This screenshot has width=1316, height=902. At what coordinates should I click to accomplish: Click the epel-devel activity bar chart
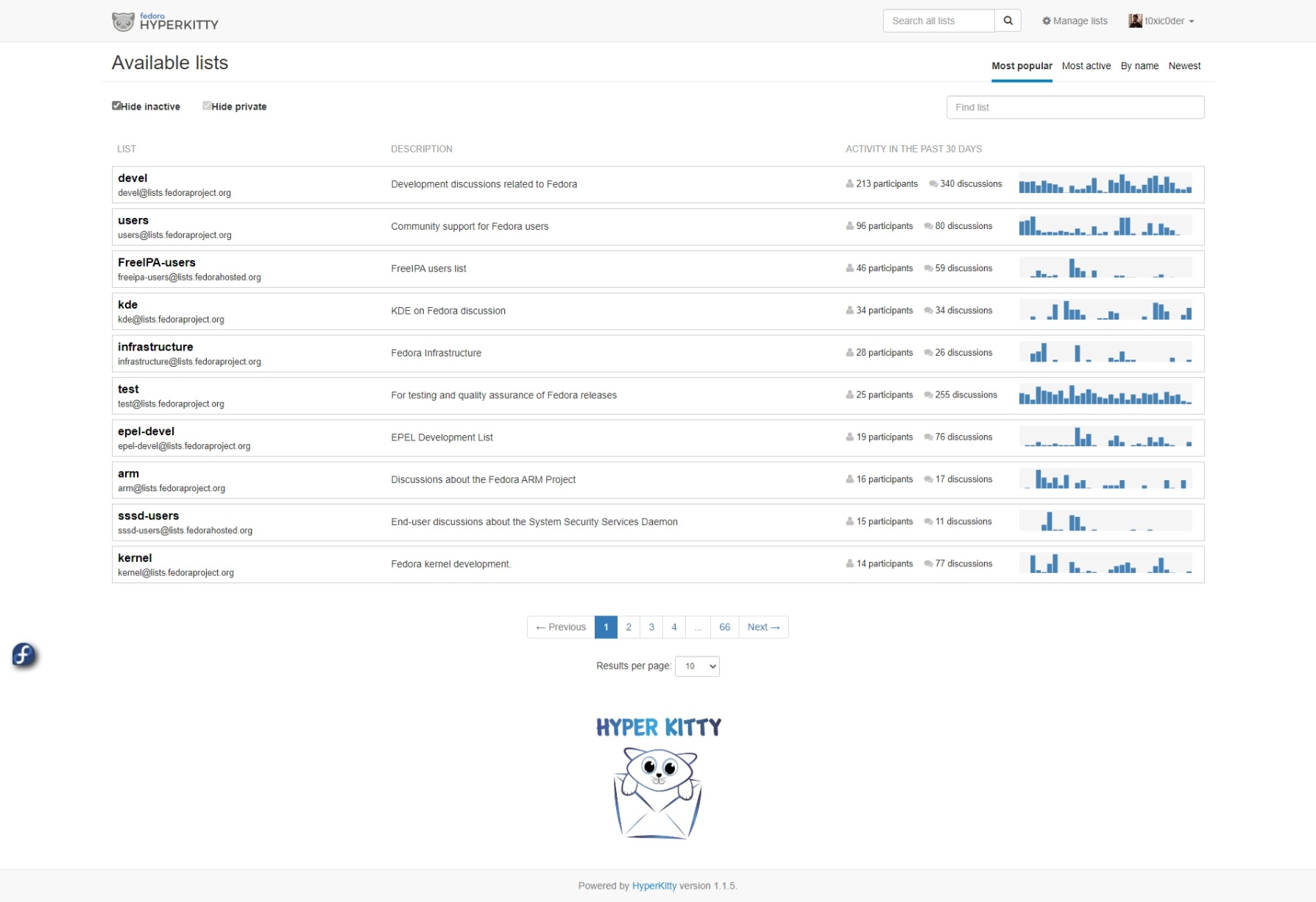[1105, 437]
